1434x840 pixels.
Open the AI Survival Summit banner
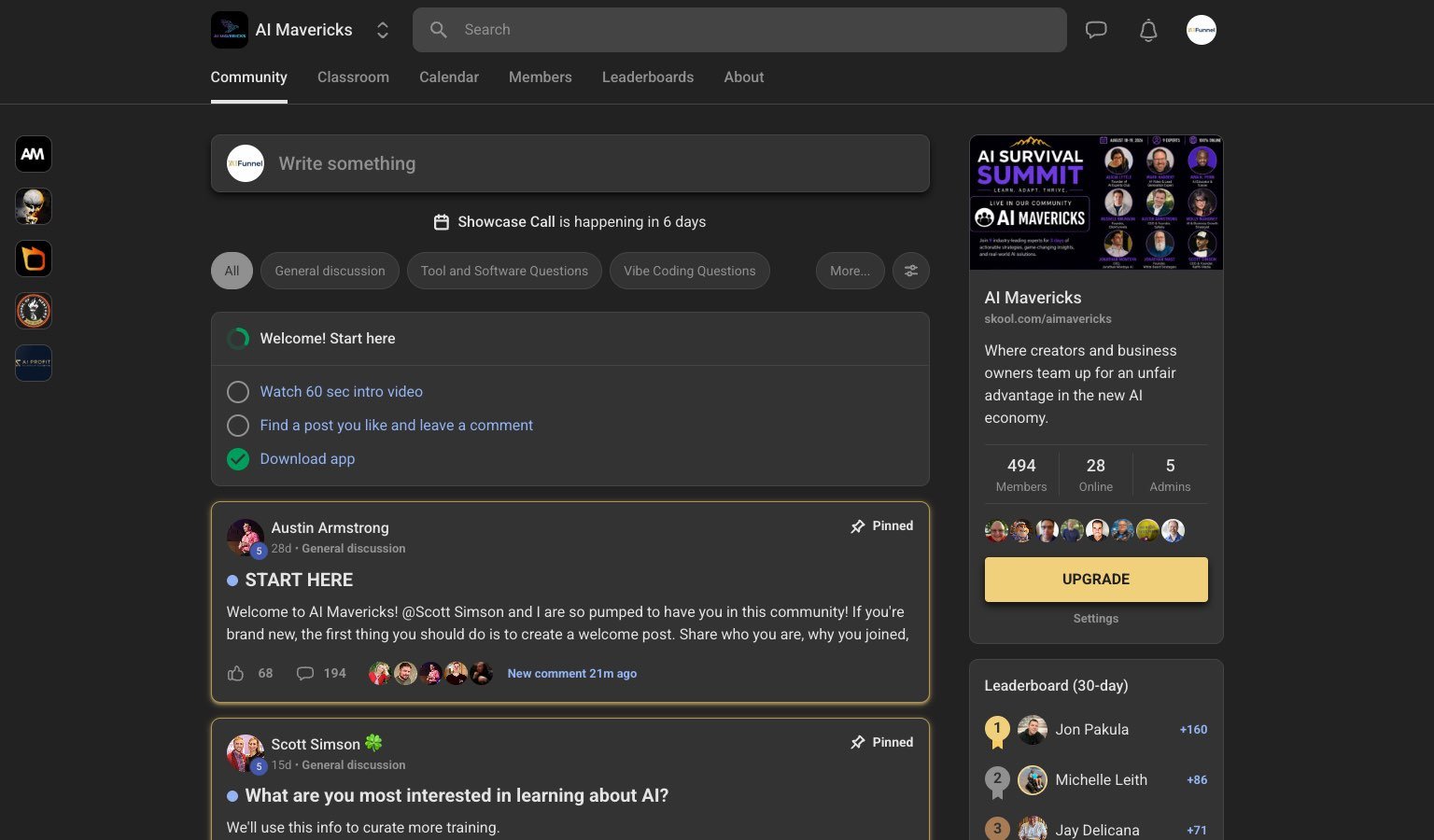click(1096, 203)
